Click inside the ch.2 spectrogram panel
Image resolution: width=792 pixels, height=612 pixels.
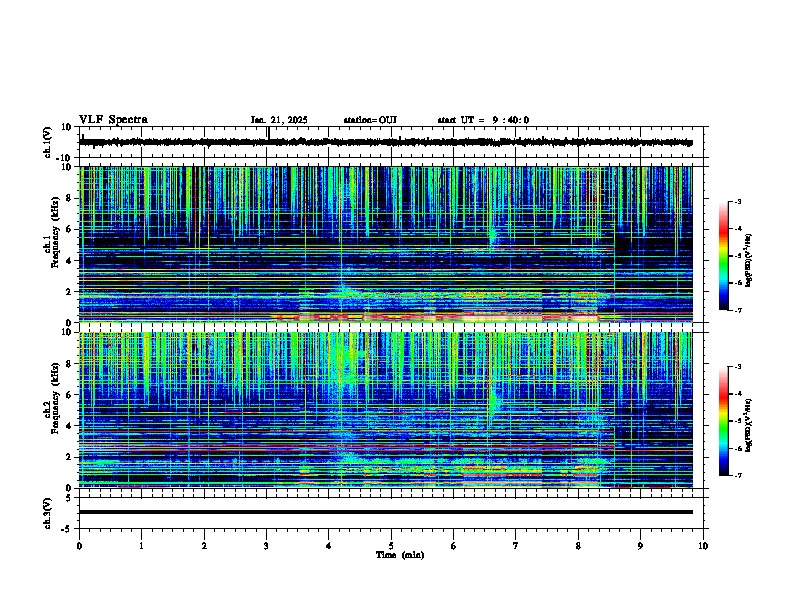point(385,410)
